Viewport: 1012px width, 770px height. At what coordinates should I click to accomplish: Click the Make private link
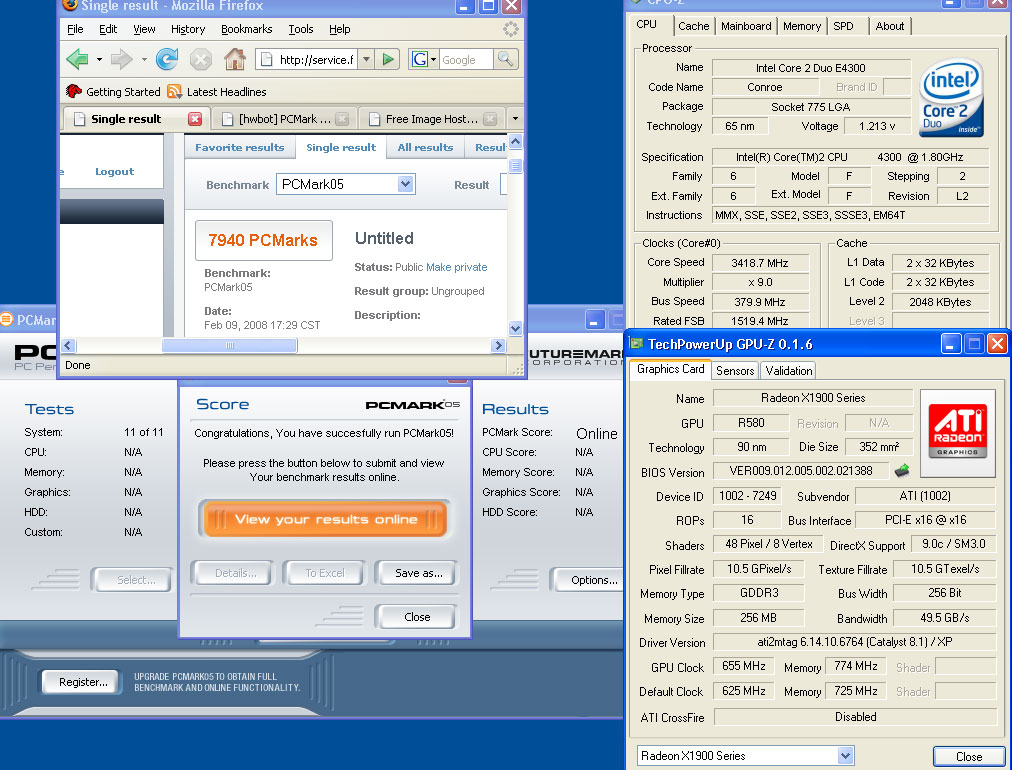[x=456, y=267]
